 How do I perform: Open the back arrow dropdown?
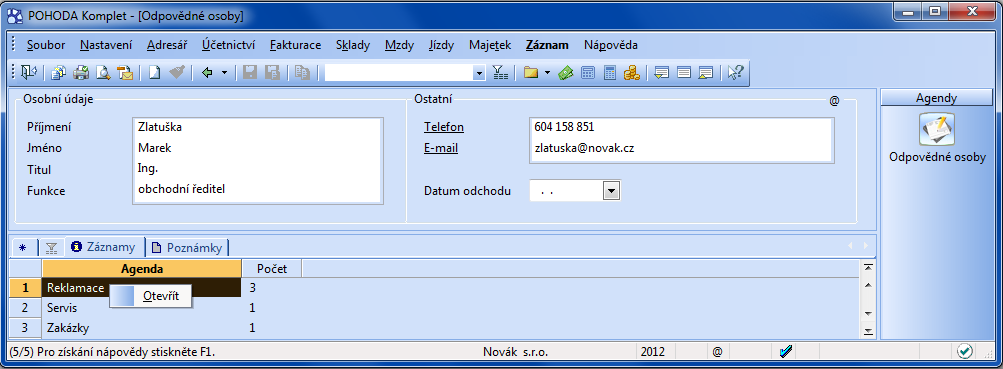coord(224,73)
